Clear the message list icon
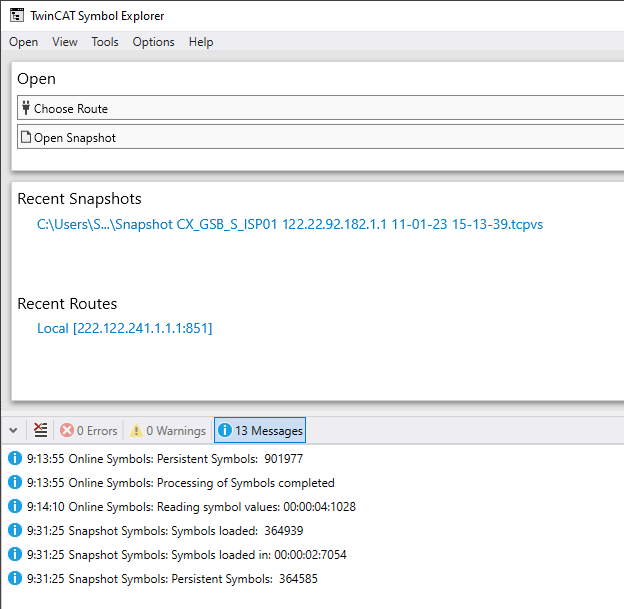 (x=40, y=430)
